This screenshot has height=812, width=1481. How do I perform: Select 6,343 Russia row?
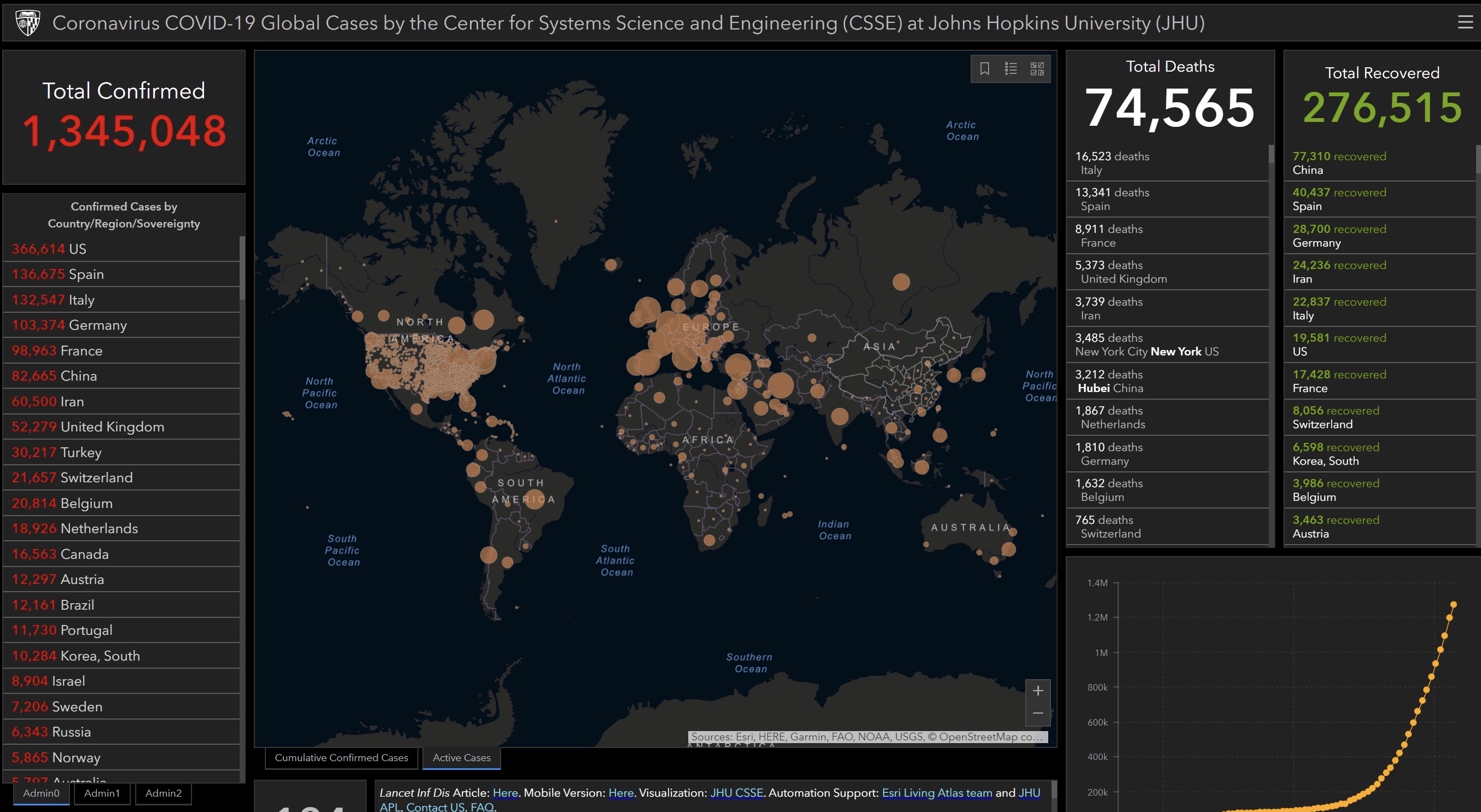(121, 732)
